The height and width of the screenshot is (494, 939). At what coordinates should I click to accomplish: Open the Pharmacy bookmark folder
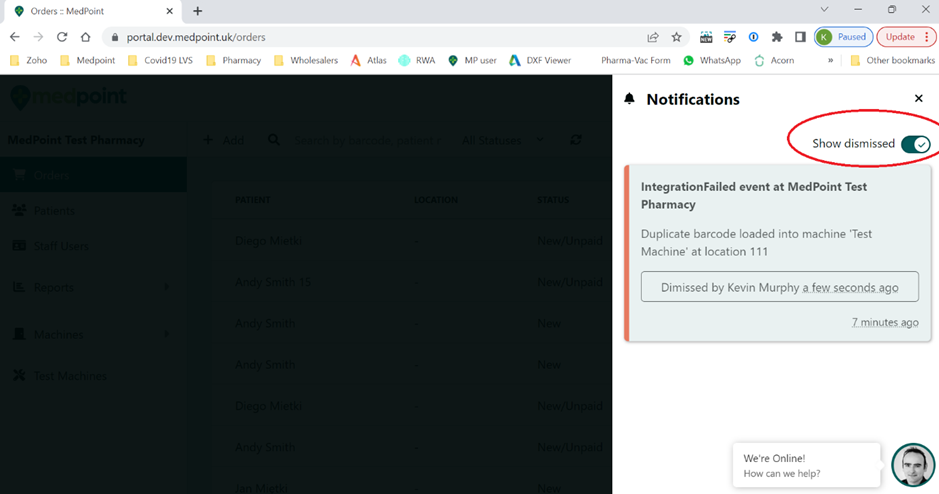234,60
